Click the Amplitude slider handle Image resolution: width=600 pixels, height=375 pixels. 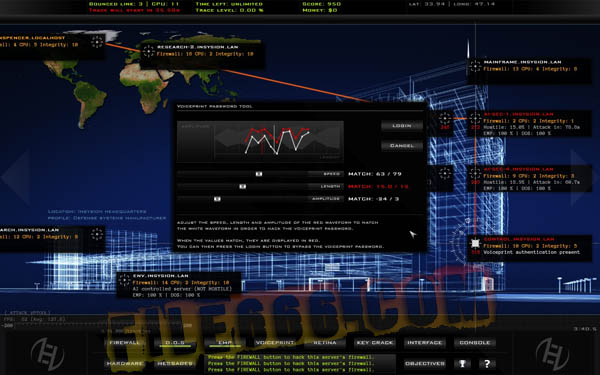pos(217,199)
